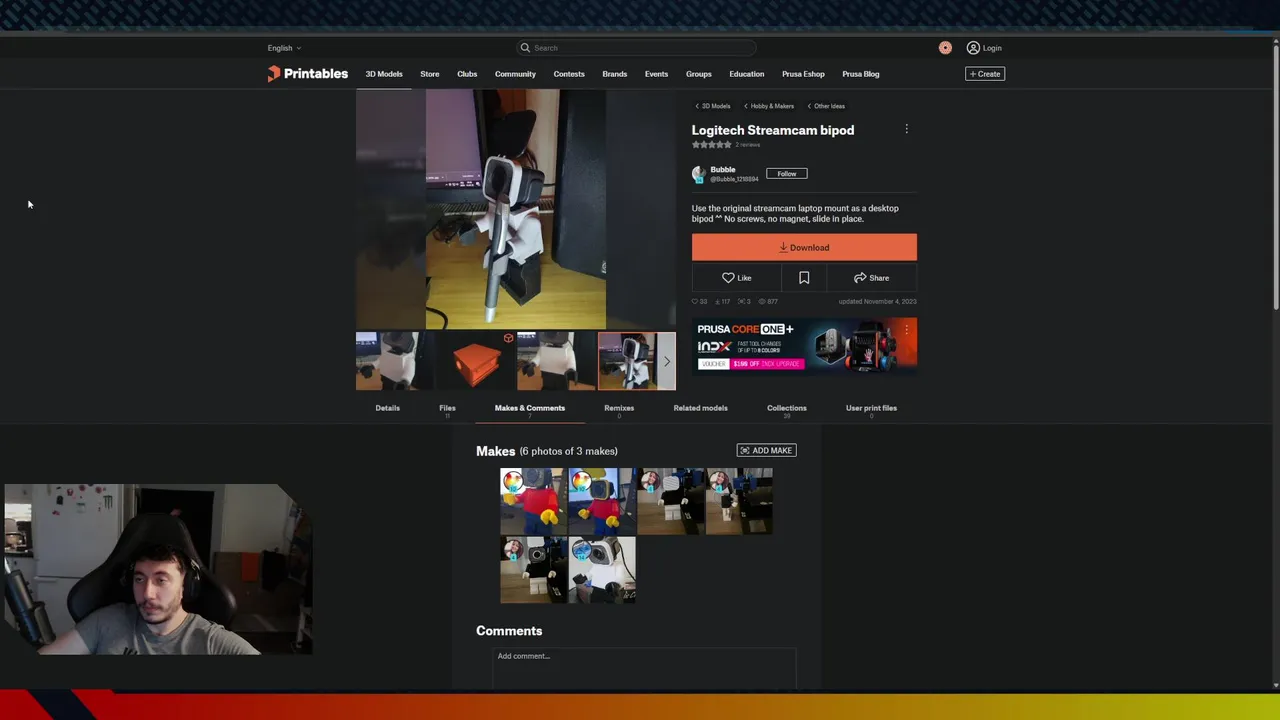
Task: Open Other Ideas breadcrumb
Action: (x=826, y=106)
